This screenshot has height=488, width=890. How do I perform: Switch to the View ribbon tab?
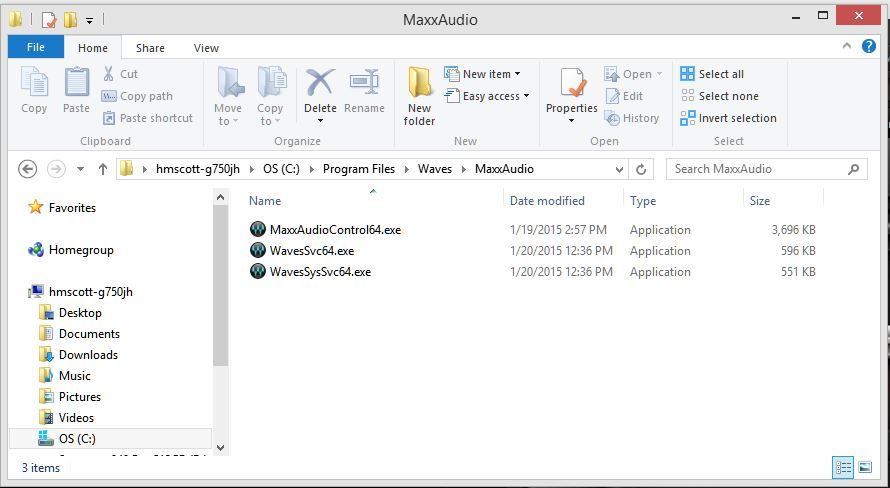tap(206, 48)
